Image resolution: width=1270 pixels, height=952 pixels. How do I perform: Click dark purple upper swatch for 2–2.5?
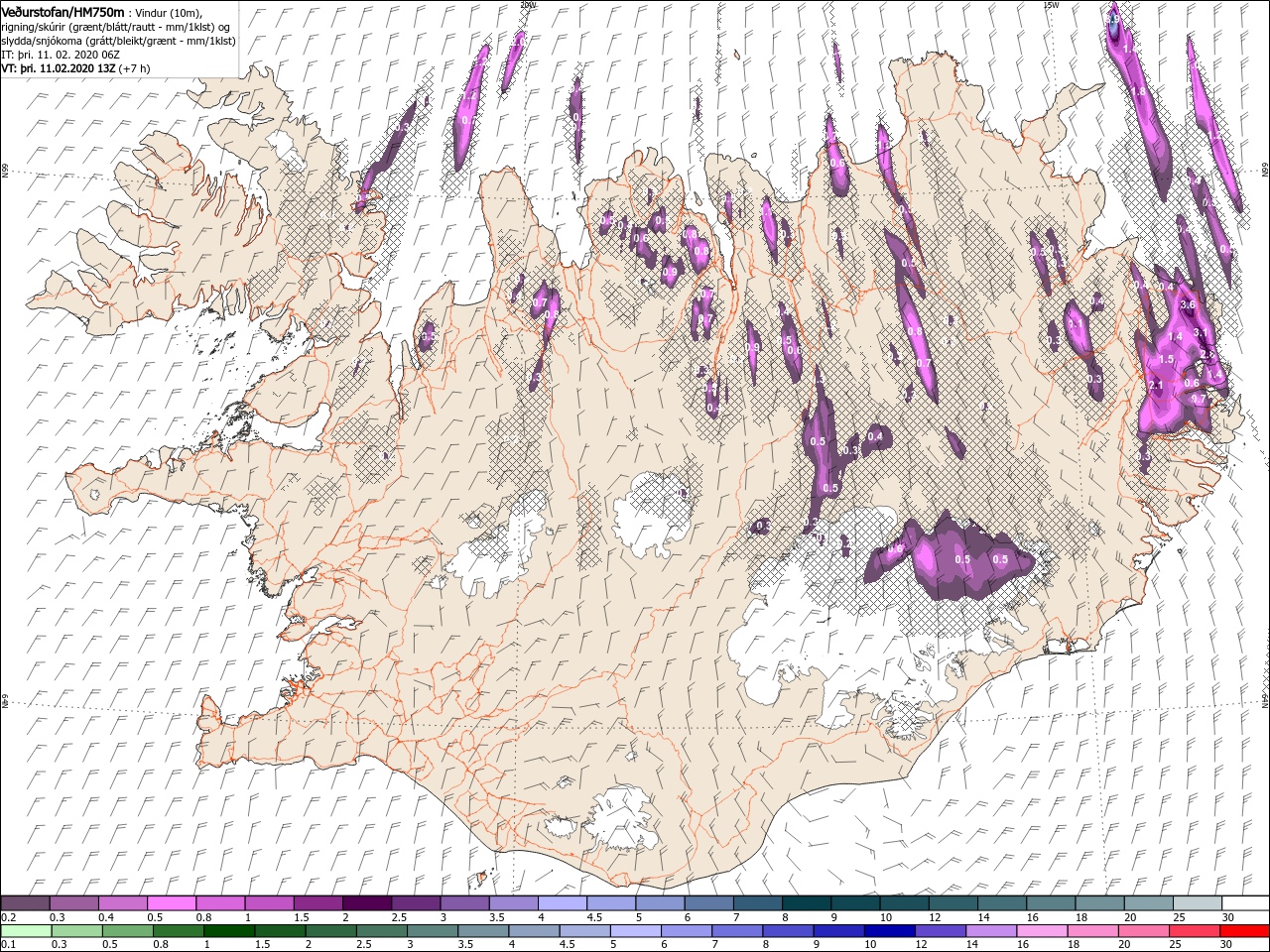(366, 902)
